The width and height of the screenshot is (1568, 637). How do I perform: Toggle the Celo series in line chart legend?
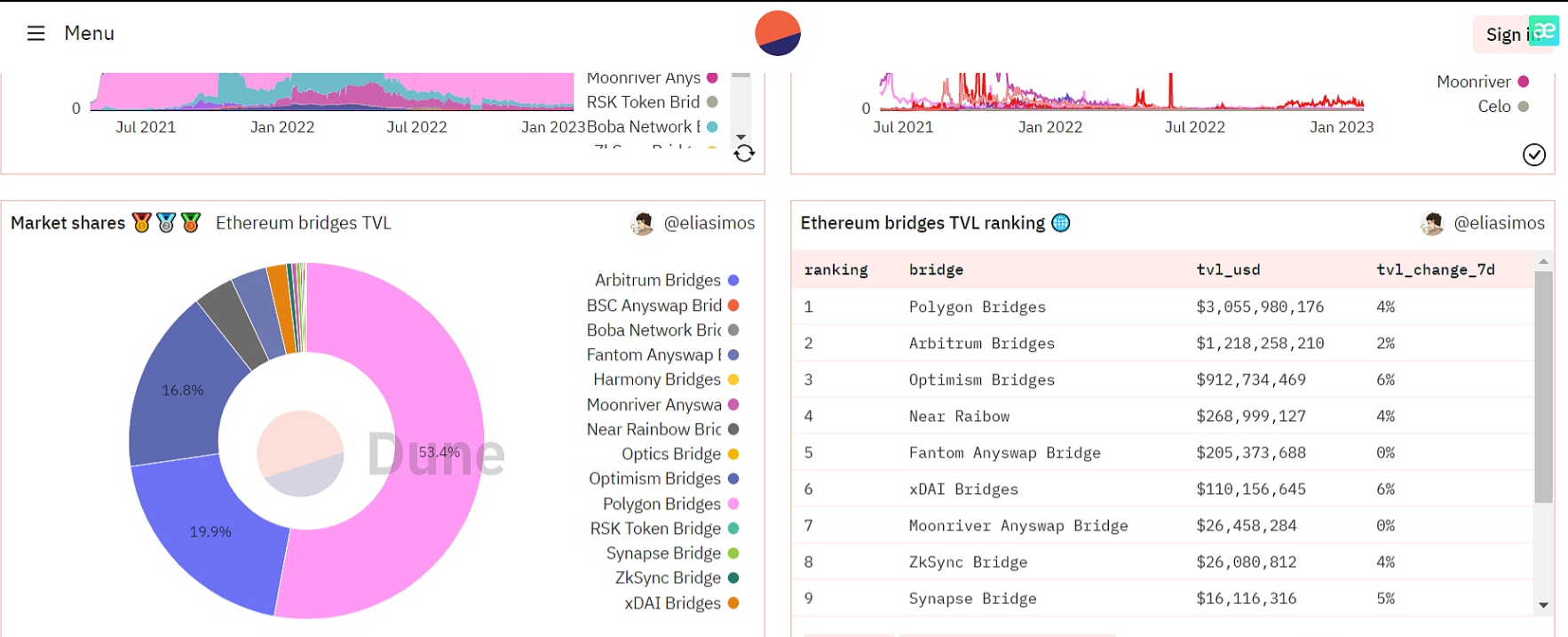point(1495,107)
